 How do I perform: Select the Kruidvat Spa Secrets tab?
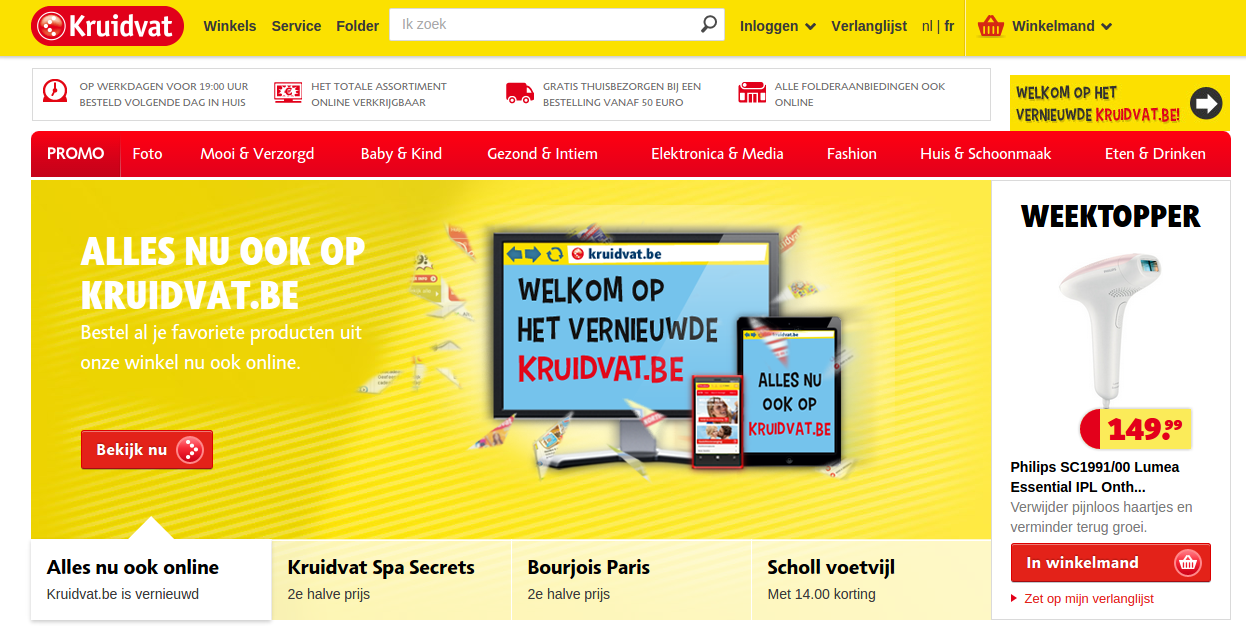pos(391,580)
